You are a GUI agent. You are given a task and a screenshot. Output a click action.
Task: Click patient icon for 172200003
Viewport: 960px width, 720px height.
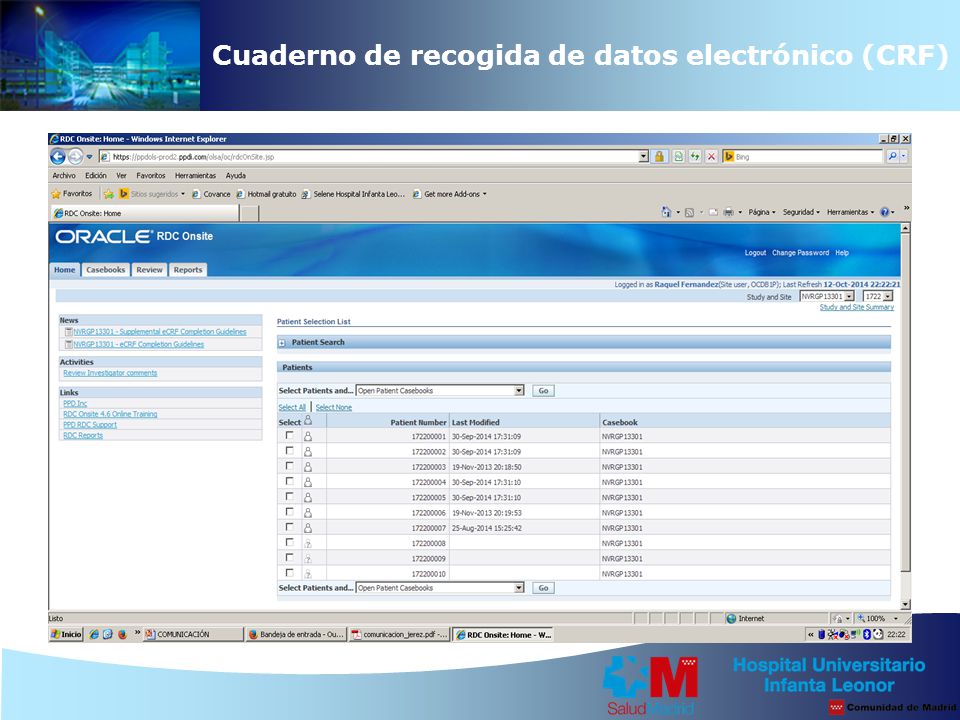(308, 467)
